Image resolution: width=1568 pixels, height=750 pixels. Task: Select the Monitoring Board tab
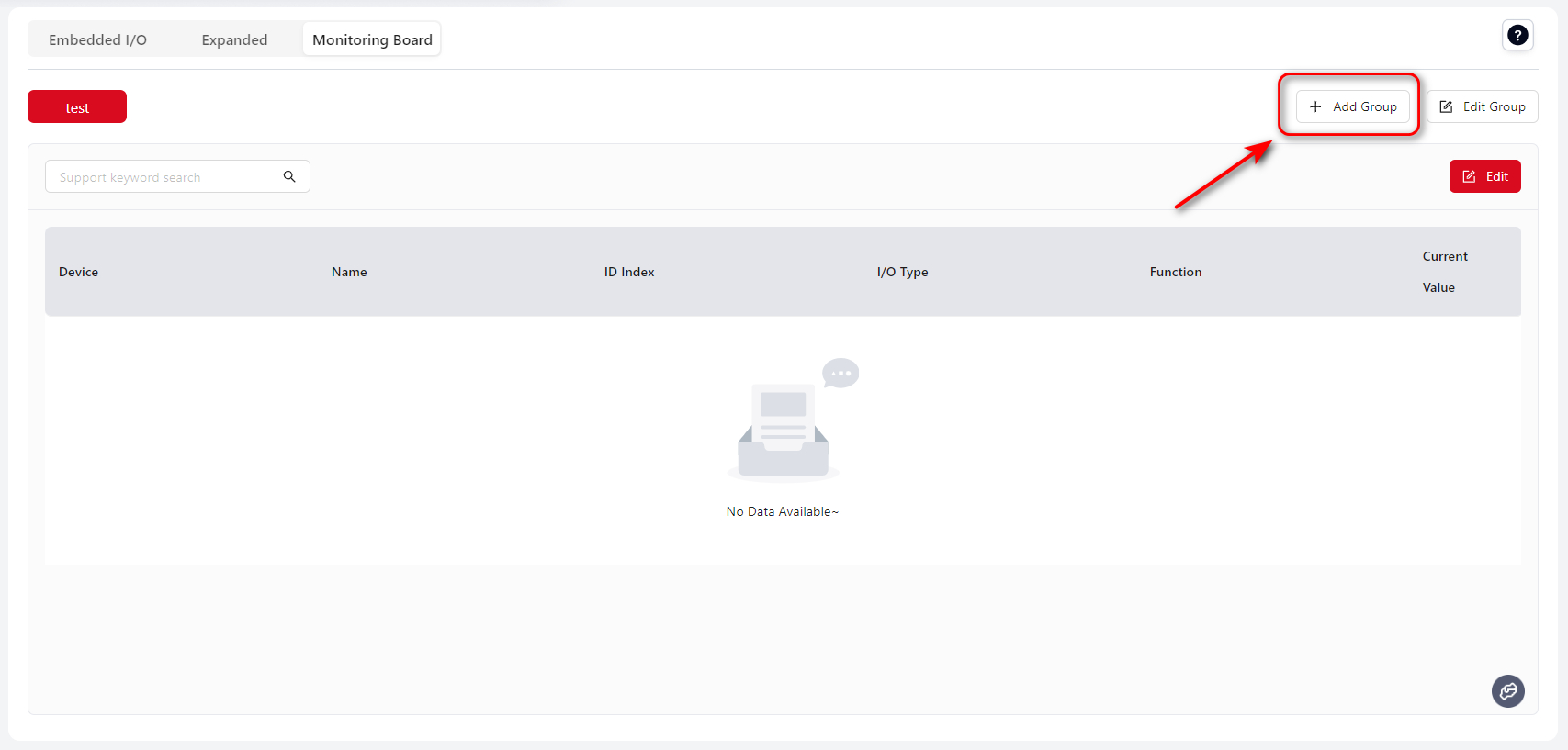coord(372,40)
